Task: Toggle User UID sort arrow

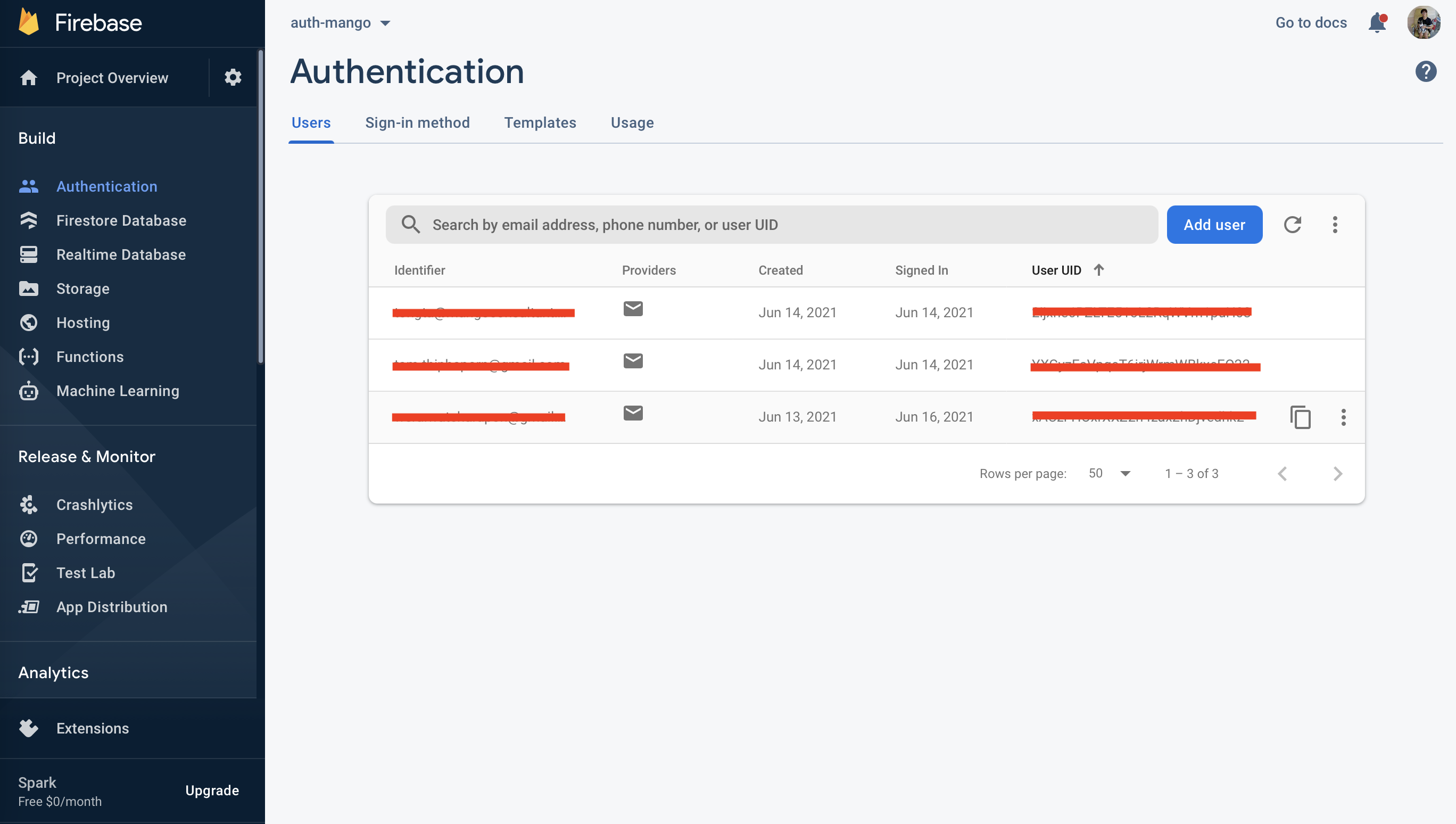Action: (1098, 270)
